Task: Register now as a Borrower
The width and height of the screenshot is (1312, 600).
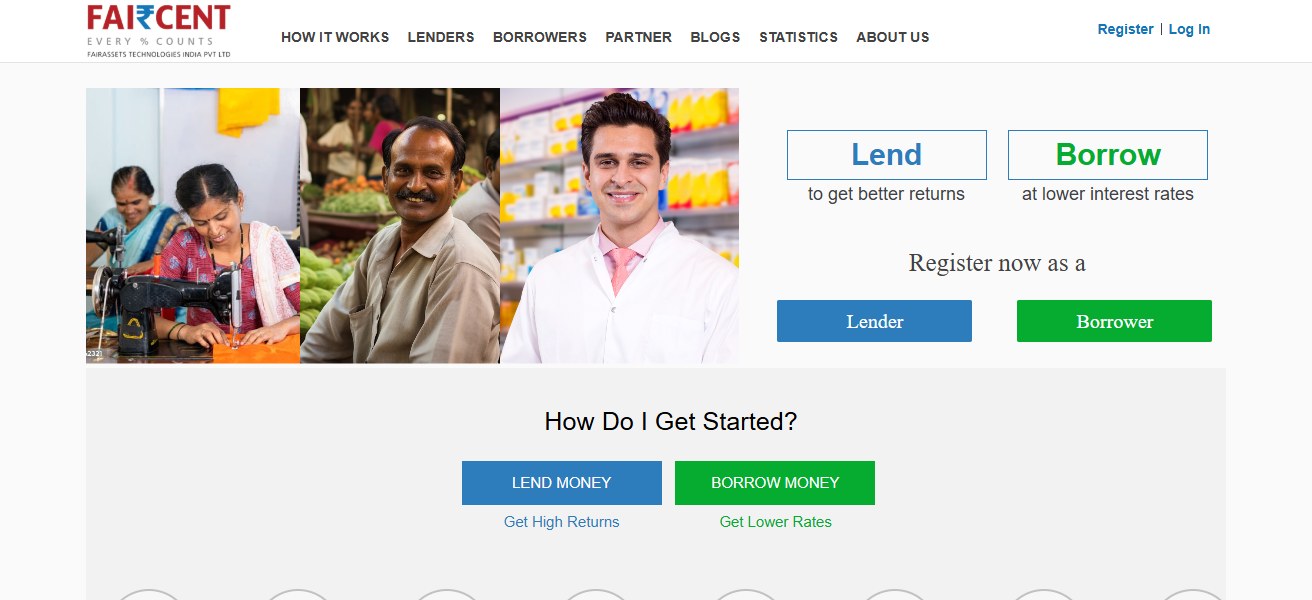Action: [1114, 321]
